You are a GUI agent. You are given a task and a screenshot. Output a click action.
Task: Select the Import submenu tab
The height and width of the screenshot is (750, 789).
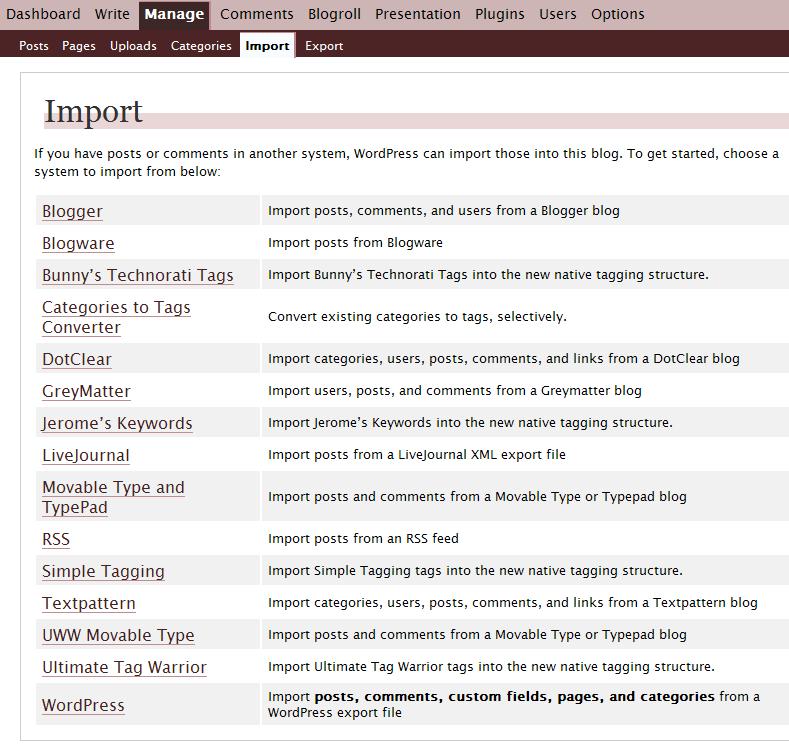pos(267,45)
